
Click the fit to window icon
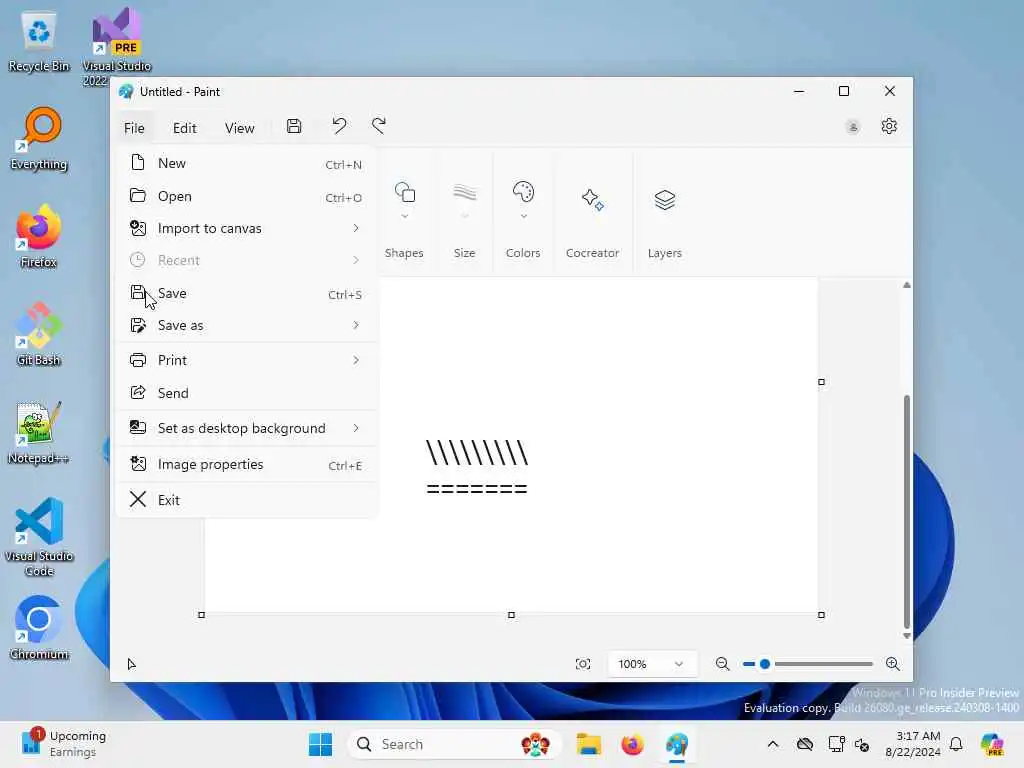(x=583, y=664)
